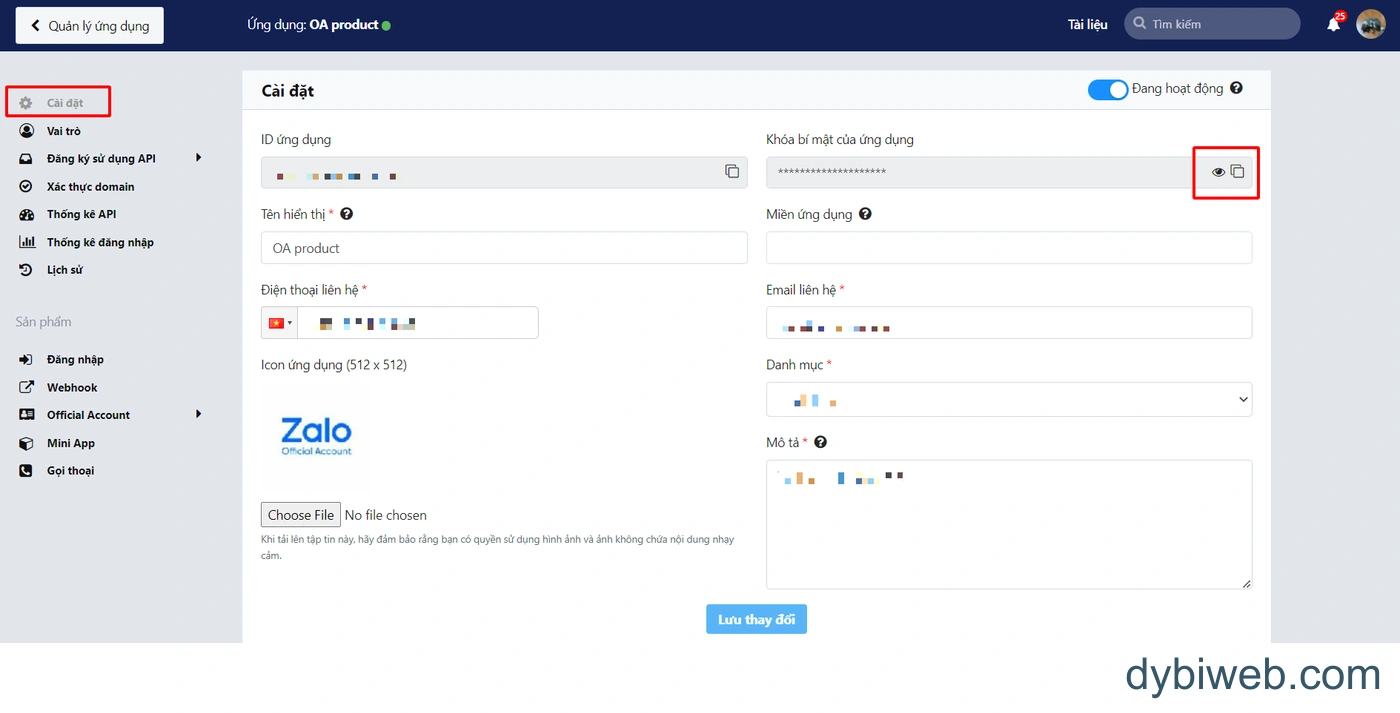Expand Đăng ký sử dụng API submenu arrow
The image size is (1400, 713).
[198, 158]
